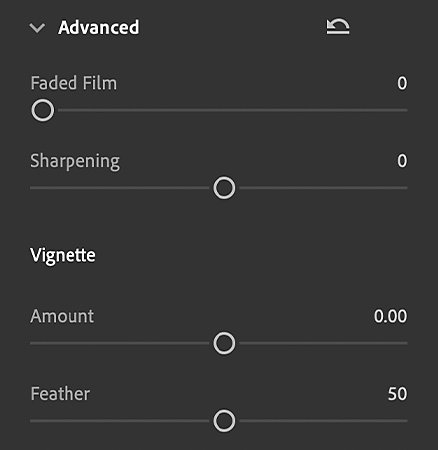Click the Sharpening label
Viewport: 438px width, 450px height.
point(75,162)
